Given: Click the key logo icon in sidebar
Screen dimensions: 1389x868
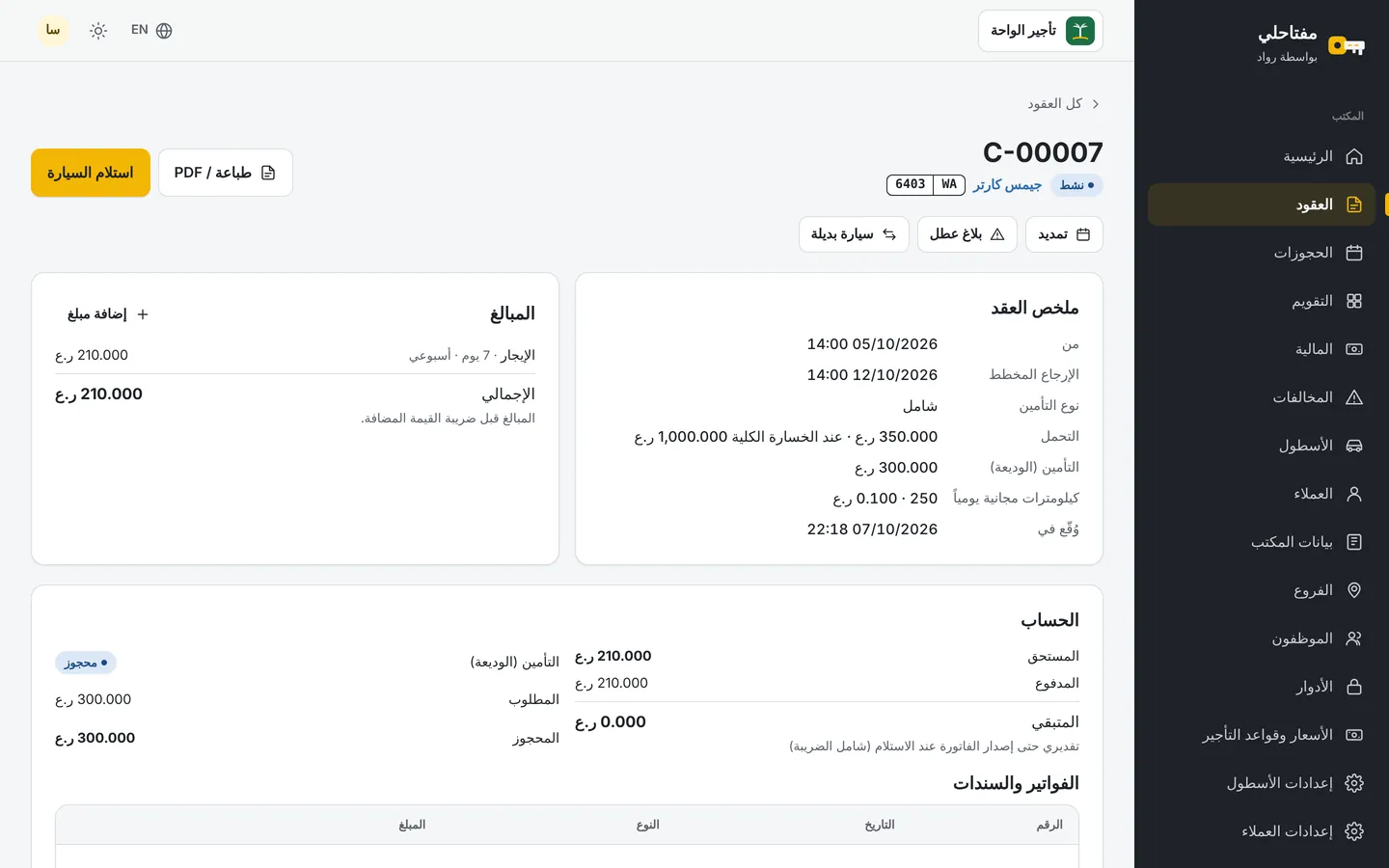Looking at the screenshot, I should [x=1347, y=45].
